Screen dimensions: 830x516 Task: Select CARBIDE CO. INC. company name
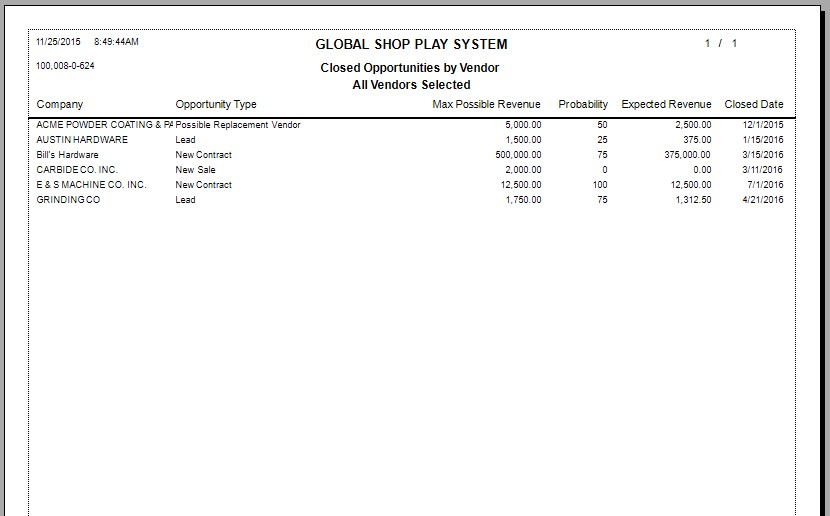77,170
